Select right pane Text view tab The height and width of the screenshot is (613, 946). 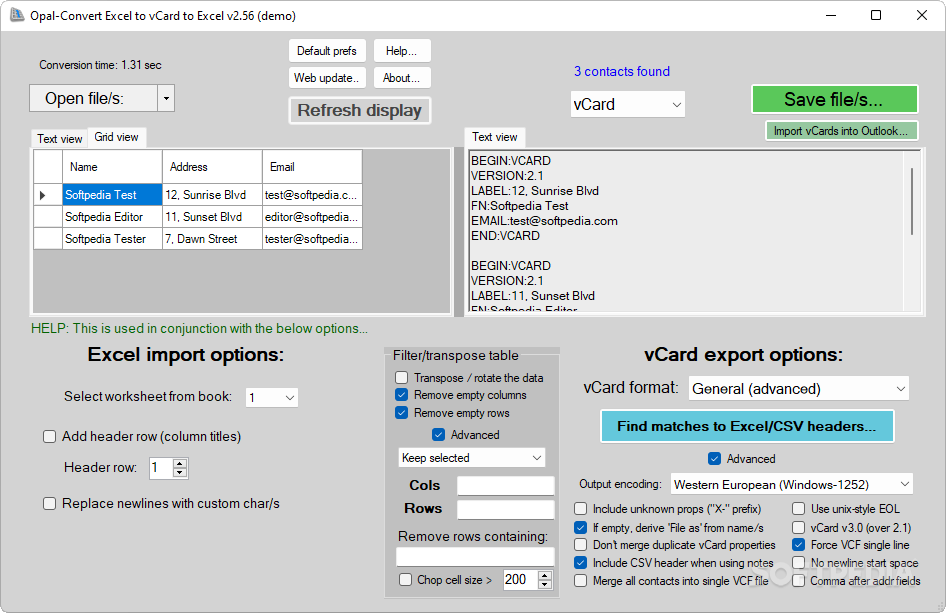[x=495, y=137]
